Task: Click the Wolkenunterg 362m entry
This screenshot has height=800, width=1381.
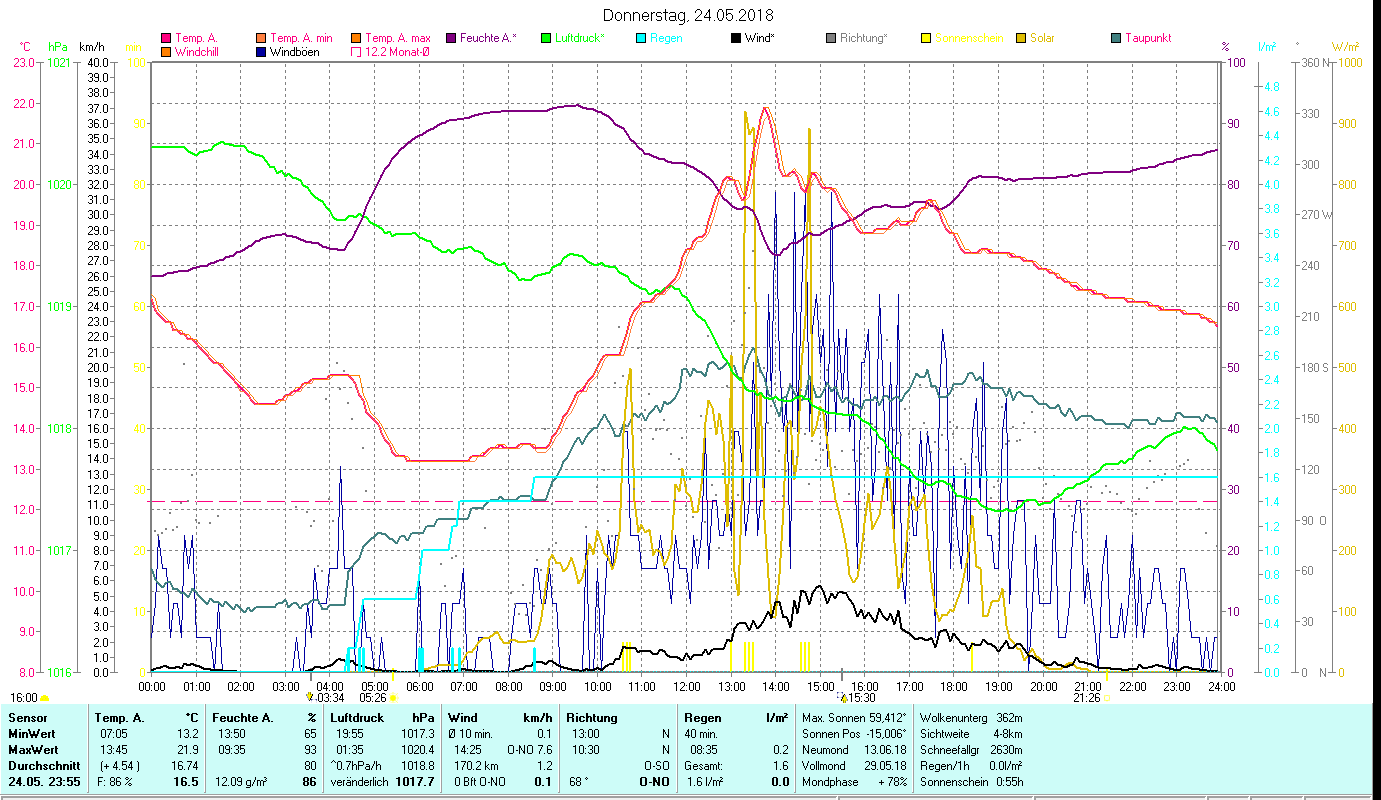Action: pyautogui.click(x=970, y=717)
